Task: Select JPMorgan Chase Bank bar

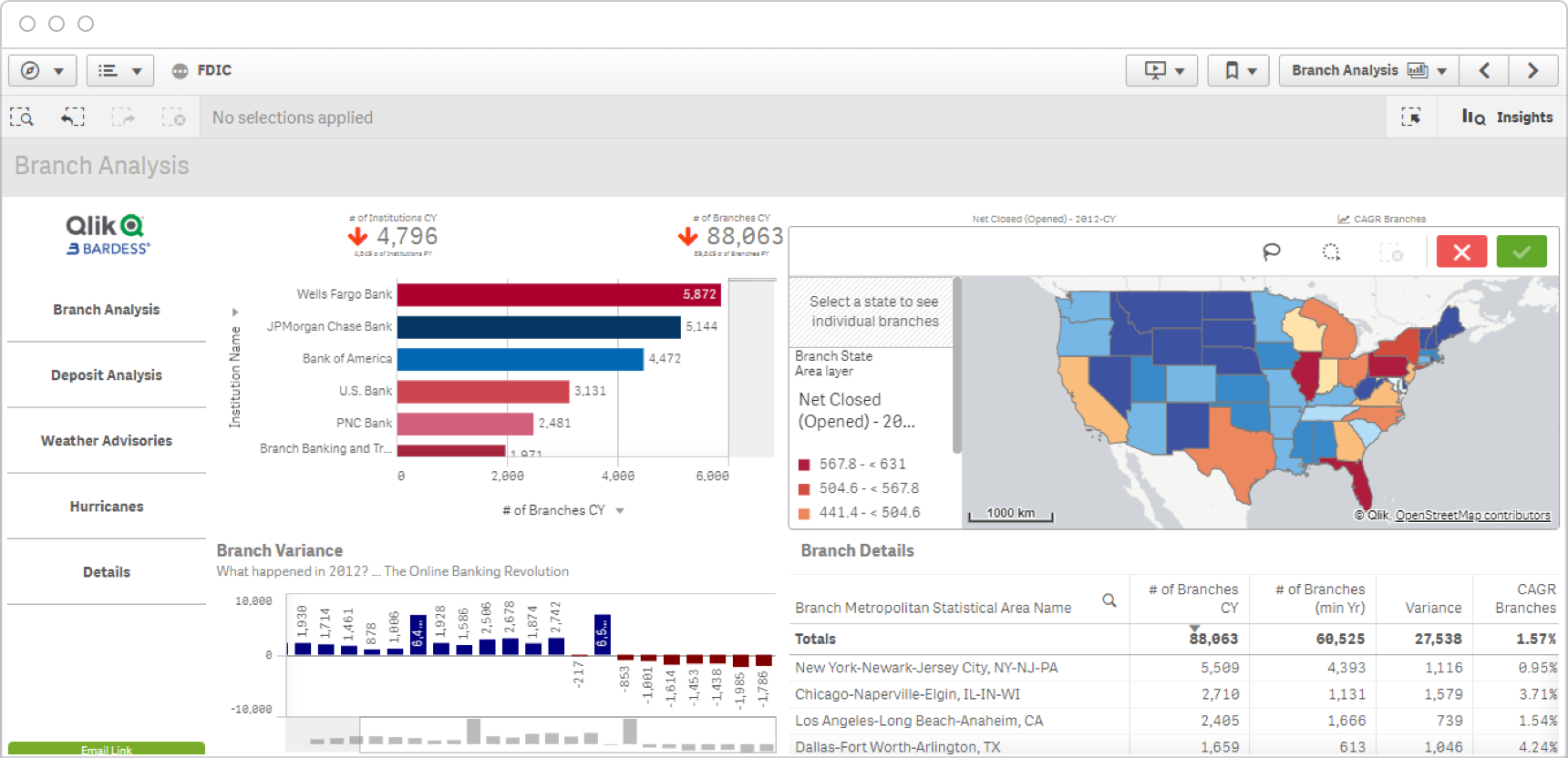Action: [x=539, y=327]
